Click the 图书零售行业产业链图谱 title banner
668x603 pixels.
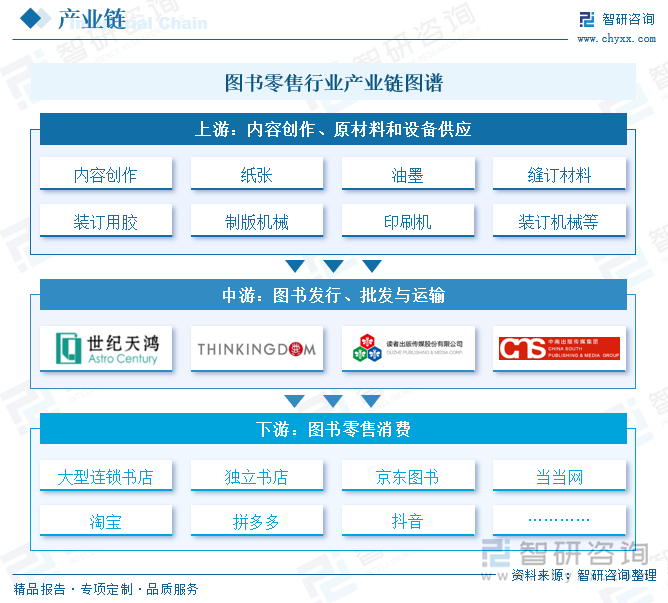[x=334, y=82]
